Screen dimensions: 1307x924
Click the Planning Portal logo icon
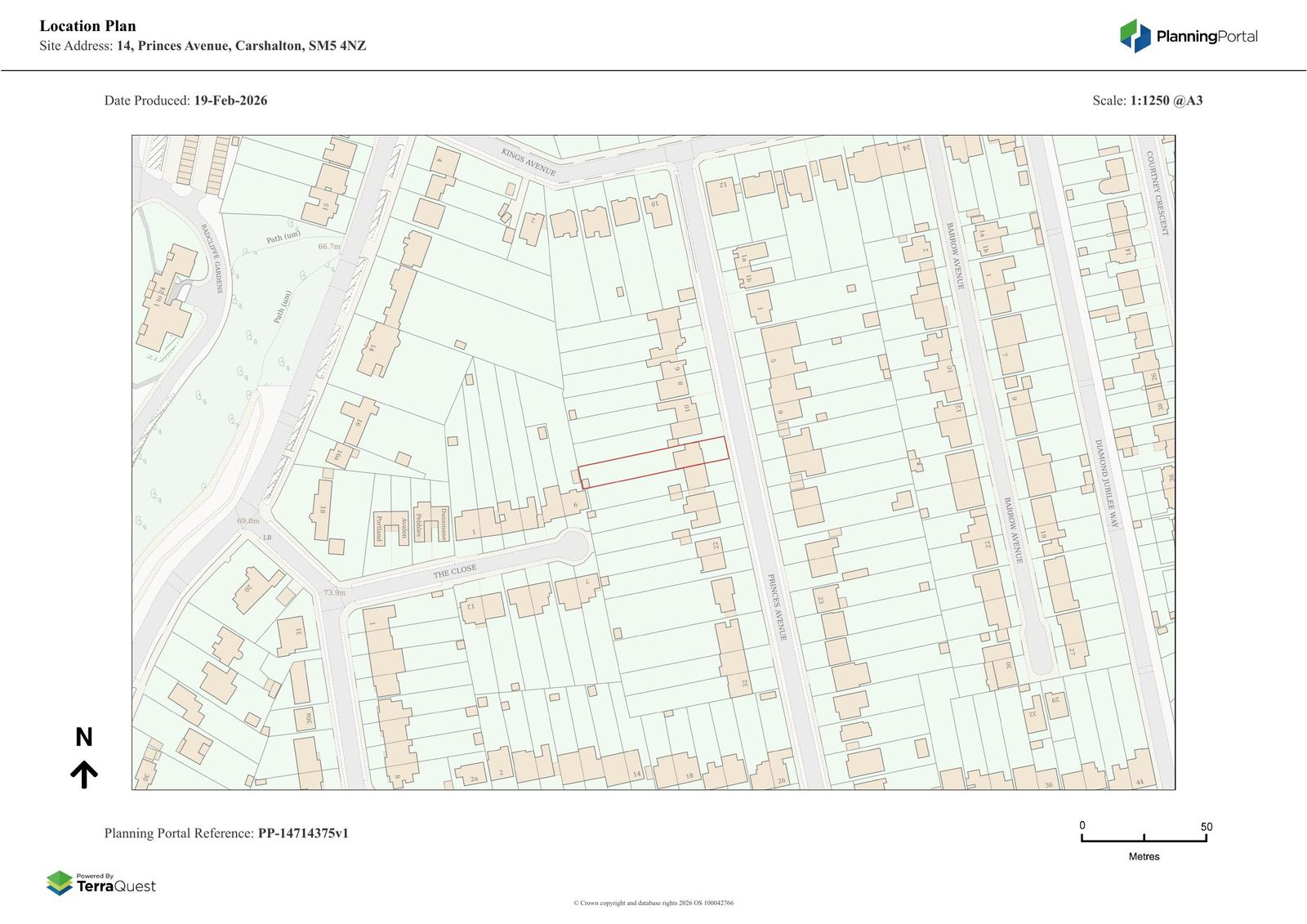pyautogui.click(x=1135, y=36)
